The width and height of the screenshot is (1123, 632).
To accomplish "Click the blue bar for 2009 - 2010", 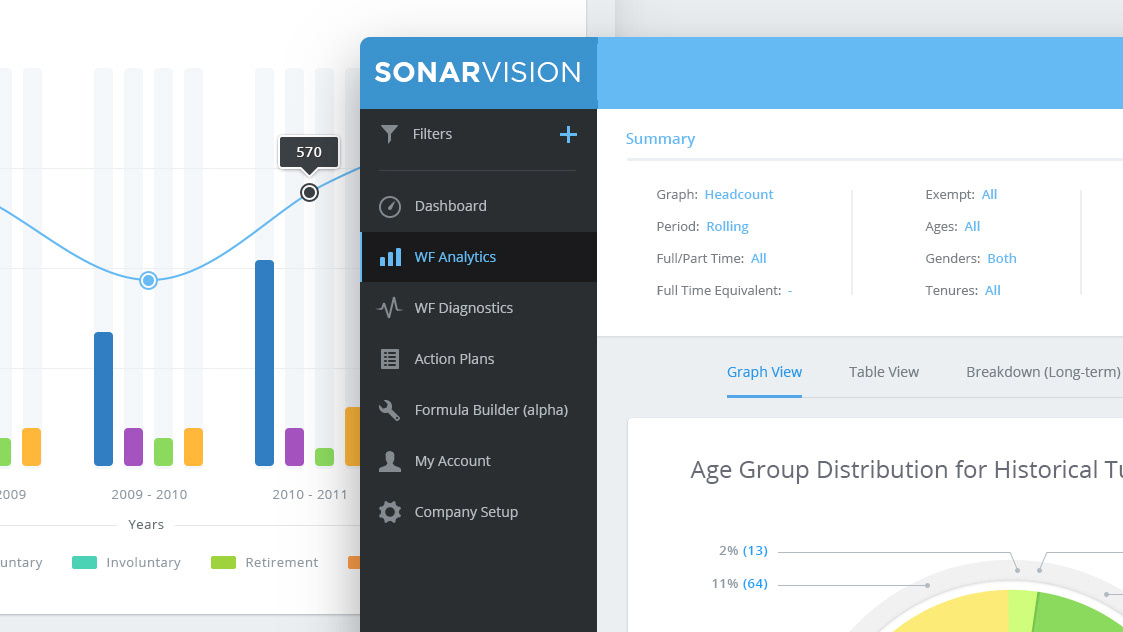I will click(103, 398).
